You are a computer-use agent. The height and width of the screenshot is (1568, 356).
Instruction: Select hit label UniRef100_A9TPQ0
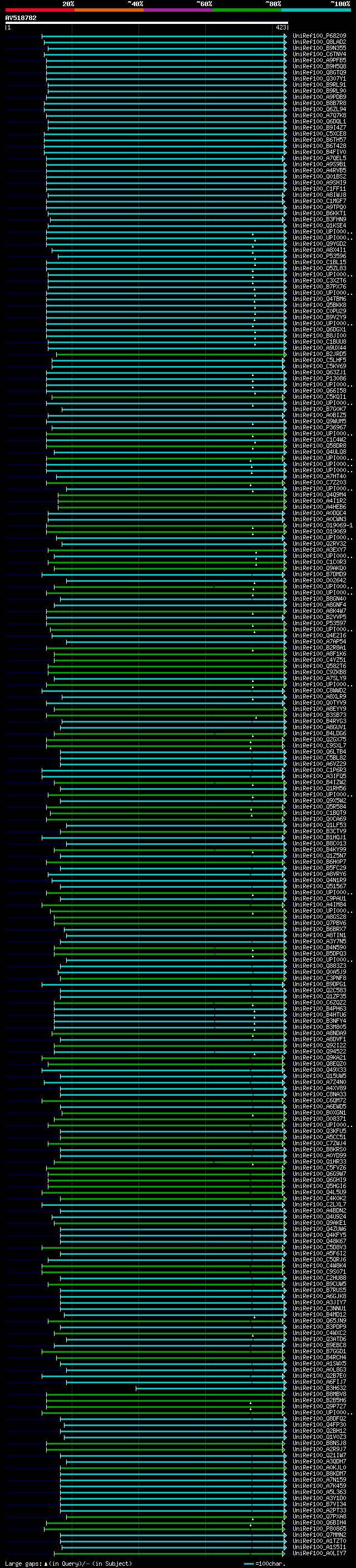pyautogui.click(x=319, y=207)
